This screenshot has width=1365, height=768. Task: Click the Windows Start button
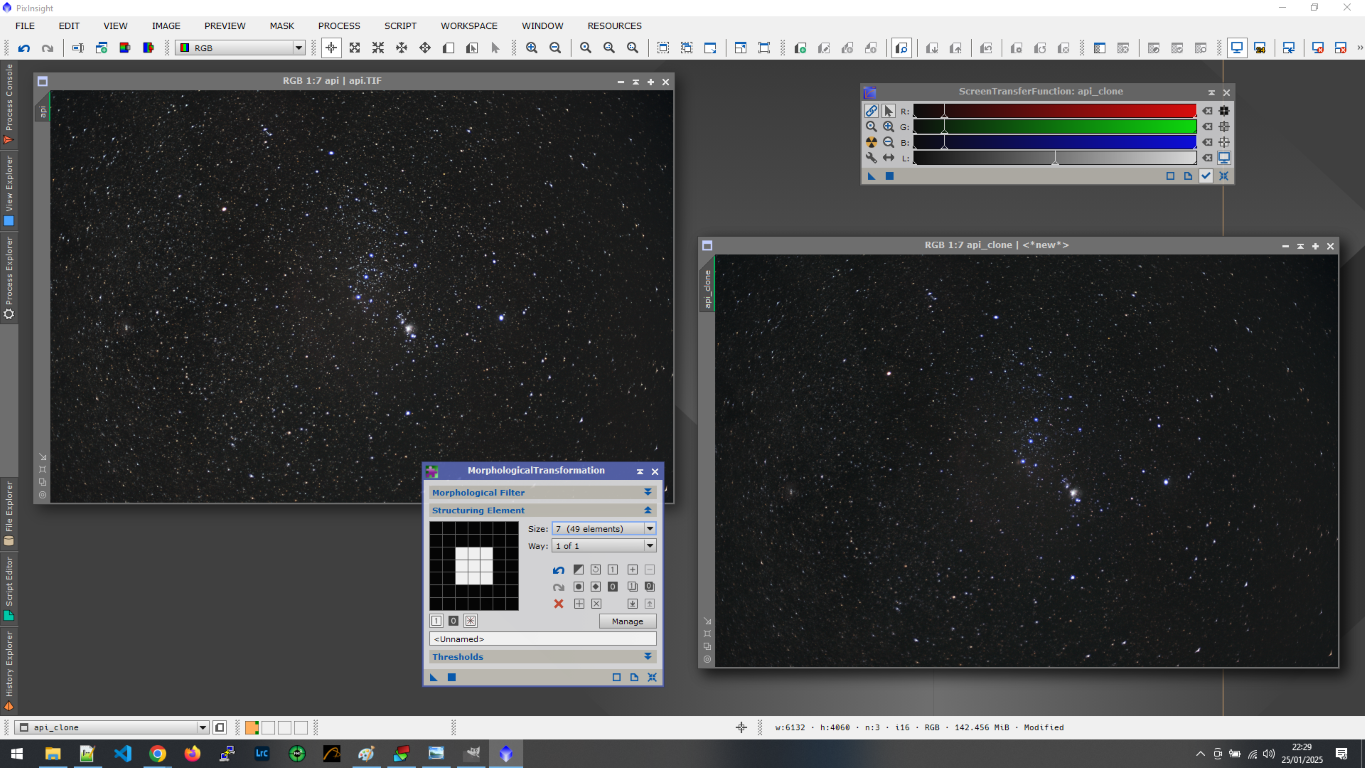coord(17,753)
